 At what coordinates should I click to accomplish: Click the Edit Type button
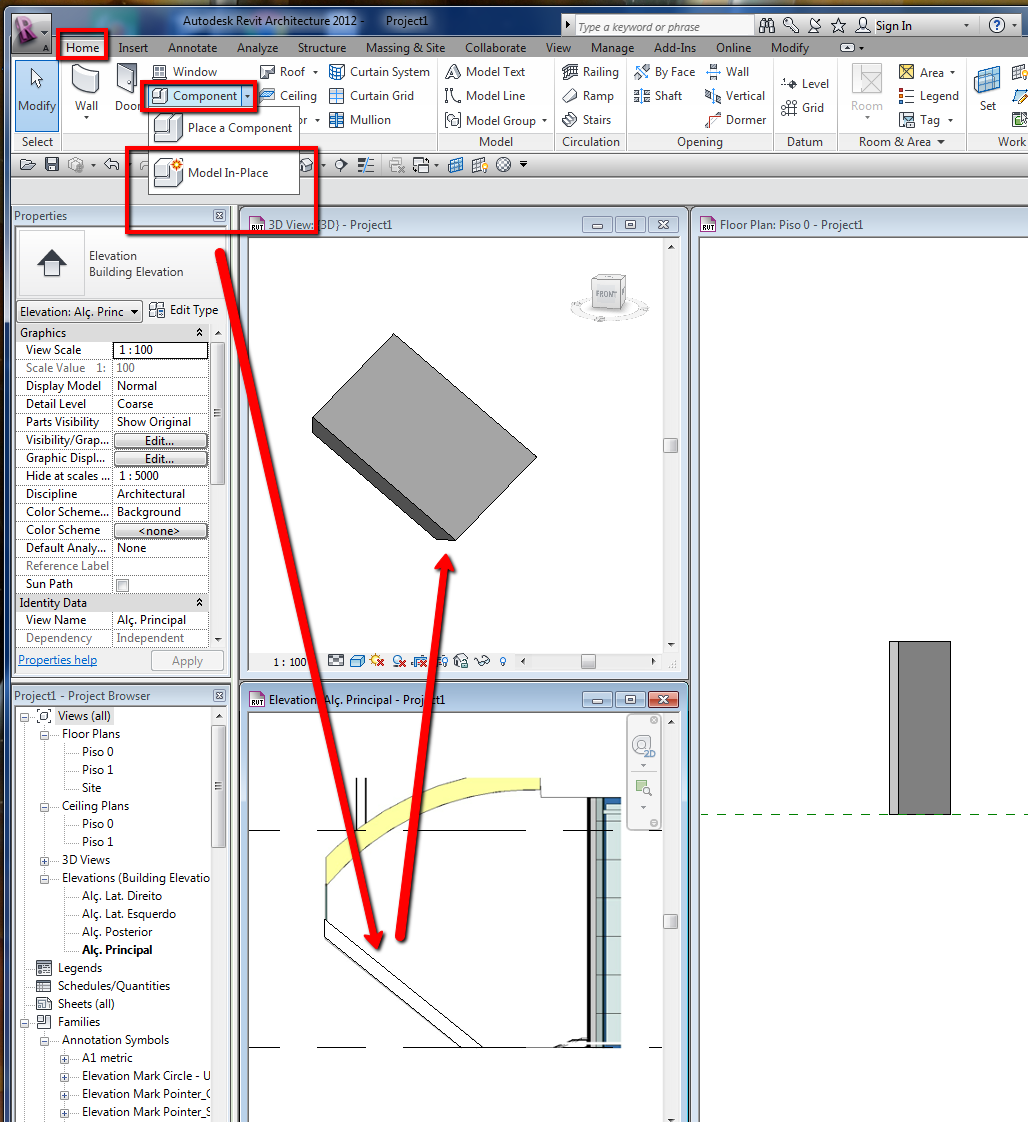coord(184,310)
